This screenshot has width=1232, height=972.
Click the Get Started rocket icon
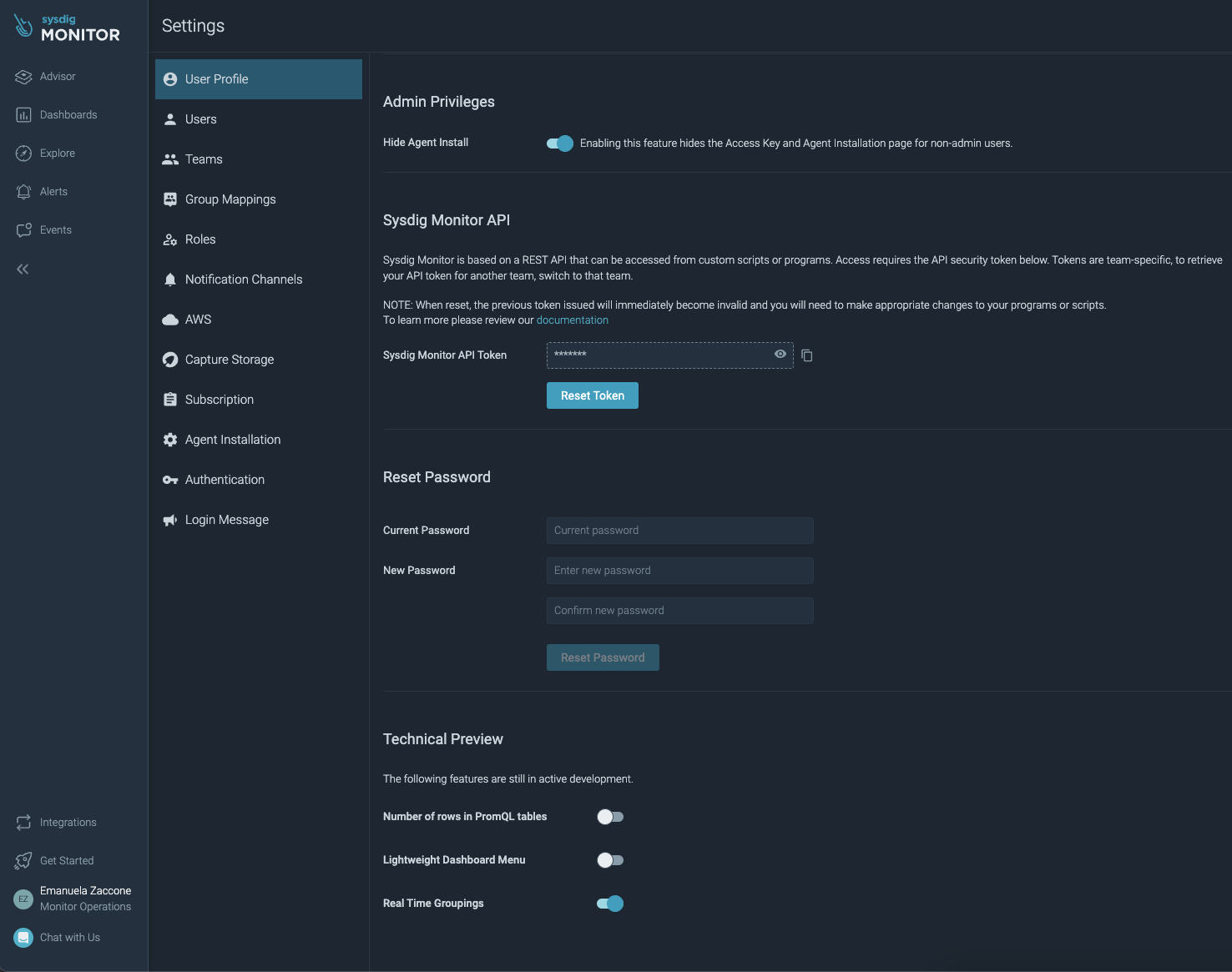[23, 861]
